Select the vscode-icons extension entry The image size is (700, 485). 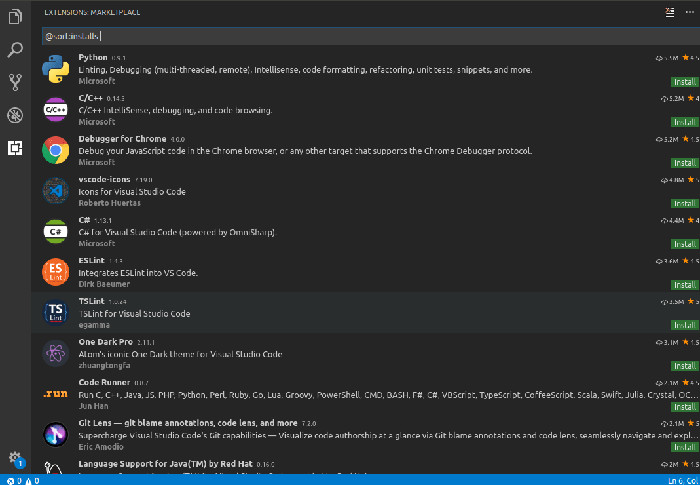(300, 191)
